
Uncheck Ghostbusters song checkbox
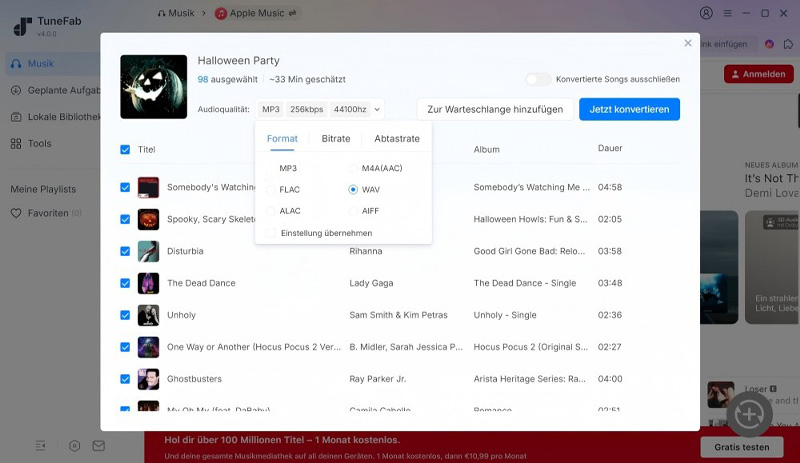click(x=125, y=379)
